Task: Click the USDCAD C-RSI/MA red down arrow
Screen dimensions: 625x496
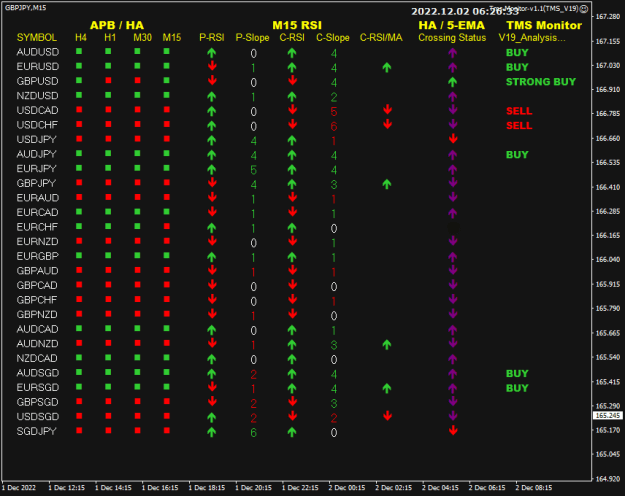Action: 387,110
